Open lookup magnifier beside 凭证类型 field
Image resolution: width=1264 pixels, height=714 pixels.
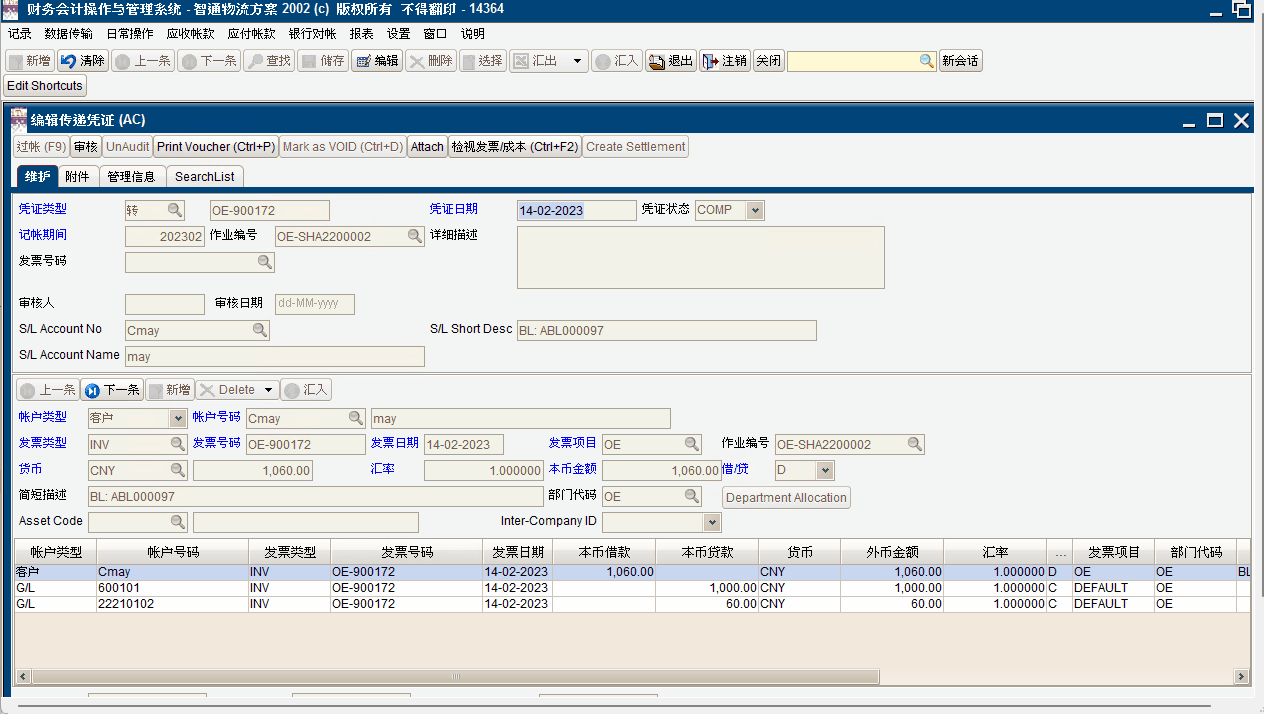point(175,210)
